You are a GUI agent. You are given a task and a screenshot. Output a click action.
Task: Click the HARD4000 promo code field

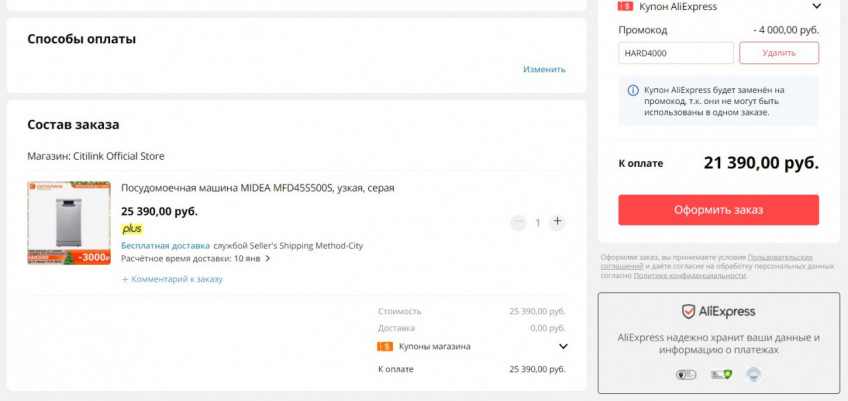click(x=675, y=53)
